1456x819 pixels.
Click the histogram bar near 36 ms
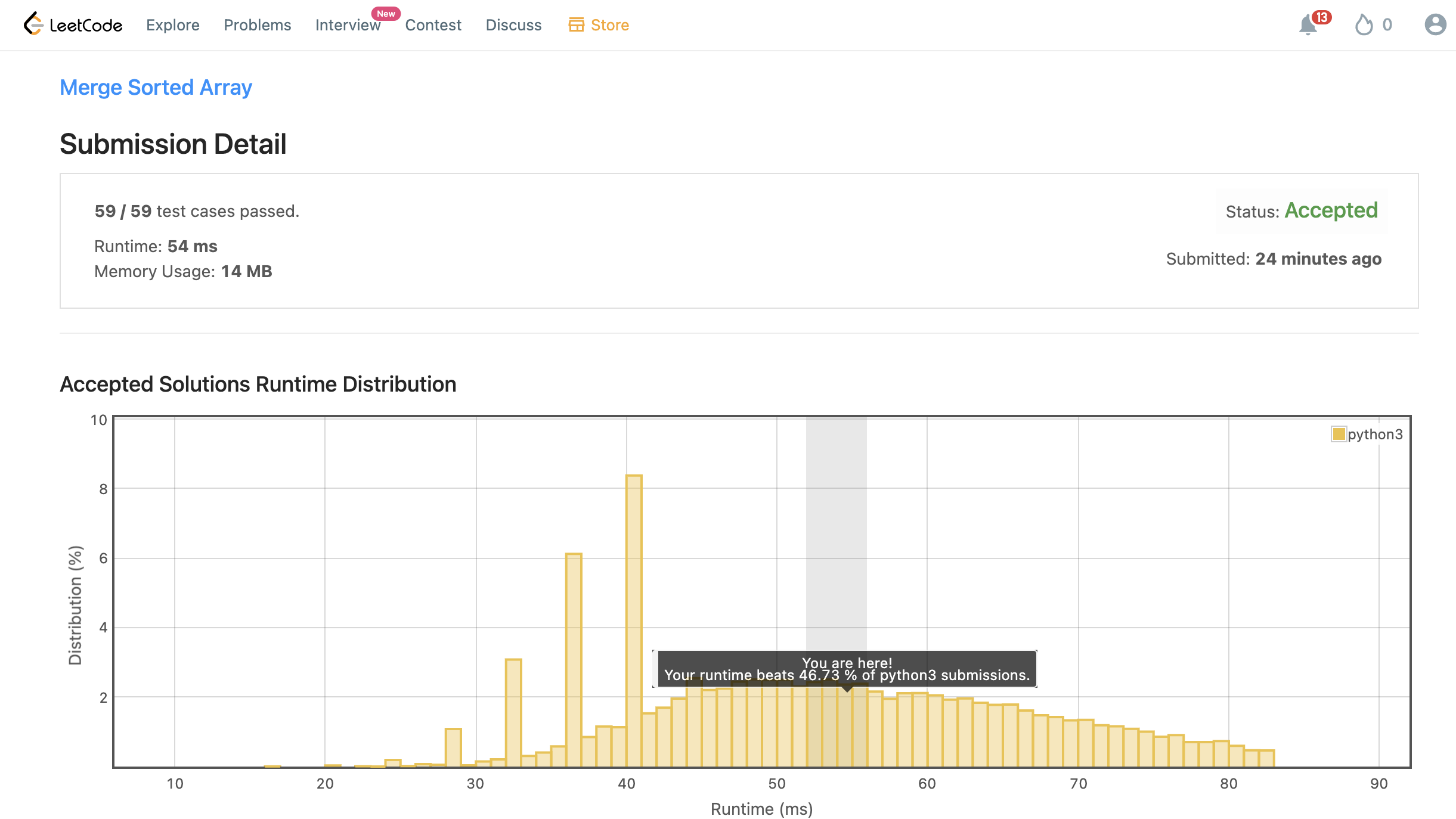574,659
